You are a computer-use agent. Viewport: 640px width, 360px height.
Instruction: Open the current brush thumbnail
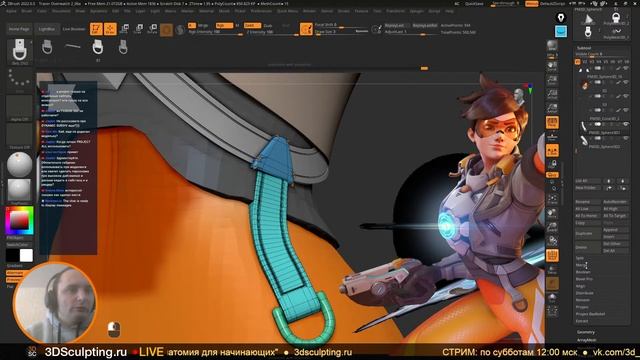(x=19, y=51)
